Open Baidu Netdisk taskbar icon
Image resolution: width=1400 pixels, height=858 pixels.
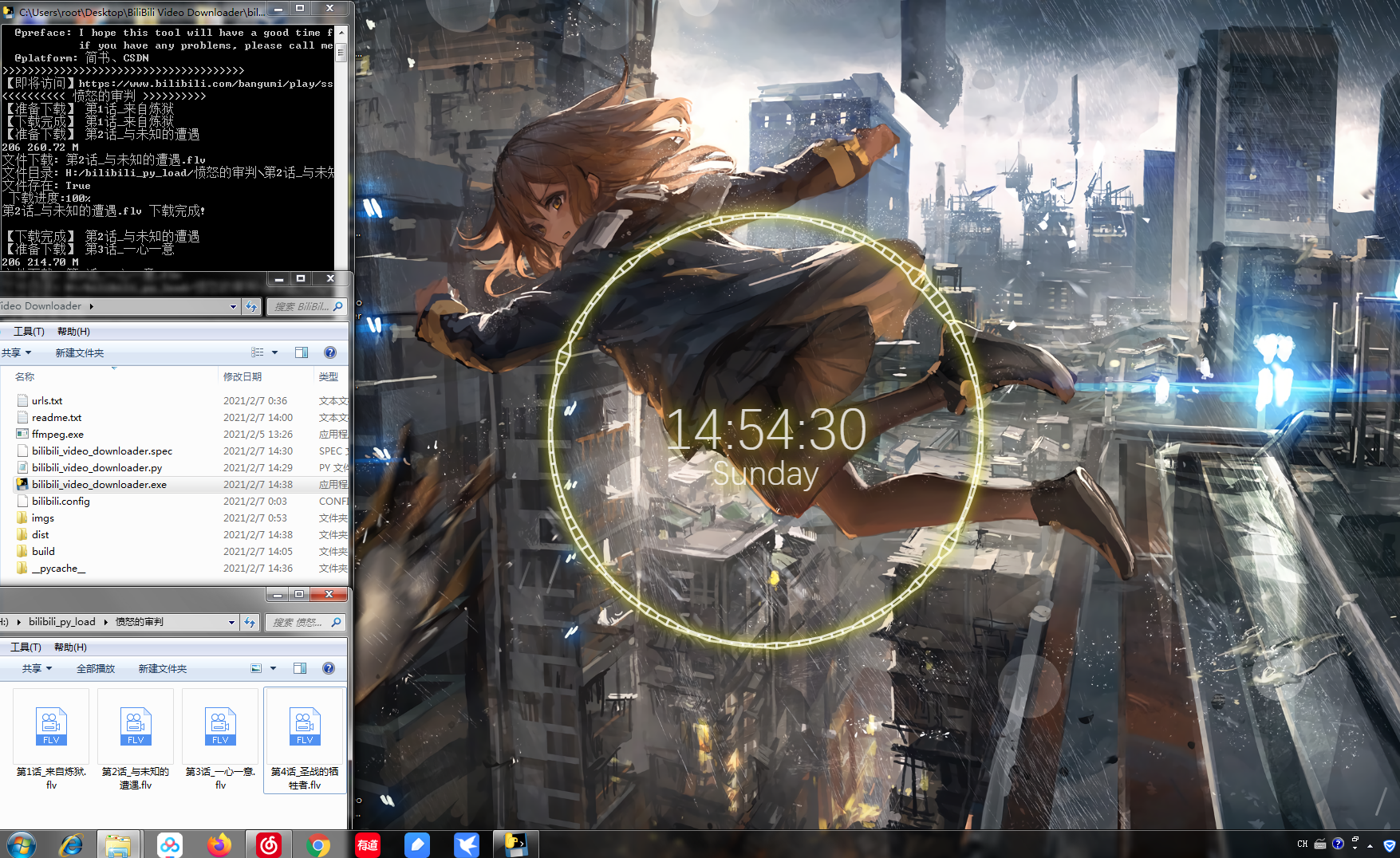(x=169, y=844)
